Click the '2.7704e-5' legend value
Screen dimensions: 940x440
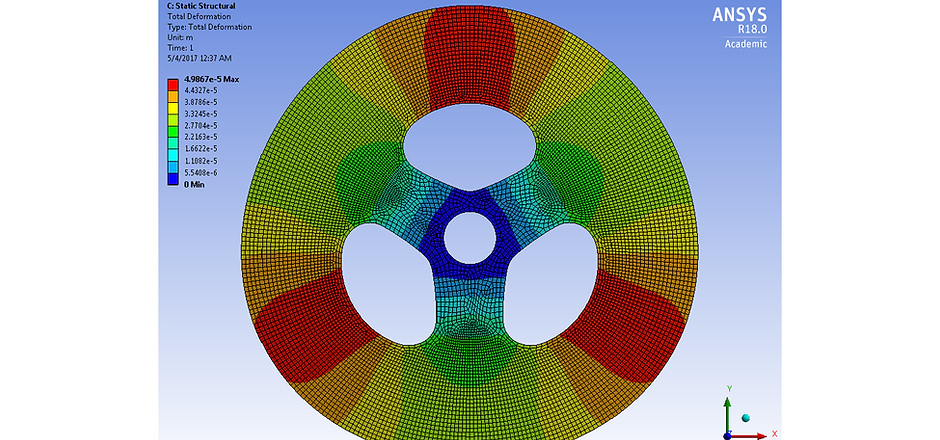pyautogui.click(x=200, y=126)
